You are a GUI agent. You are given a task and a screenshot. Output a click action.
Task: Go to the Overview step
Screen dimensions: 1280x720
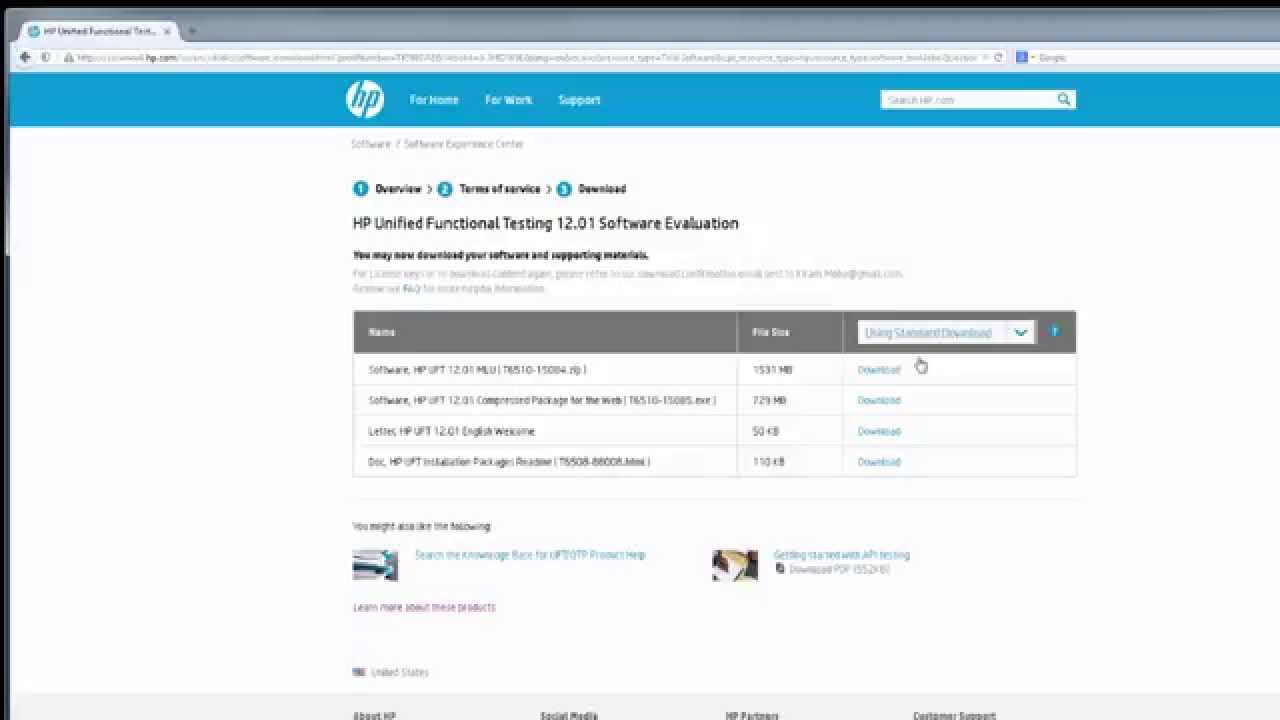(398, 188)
